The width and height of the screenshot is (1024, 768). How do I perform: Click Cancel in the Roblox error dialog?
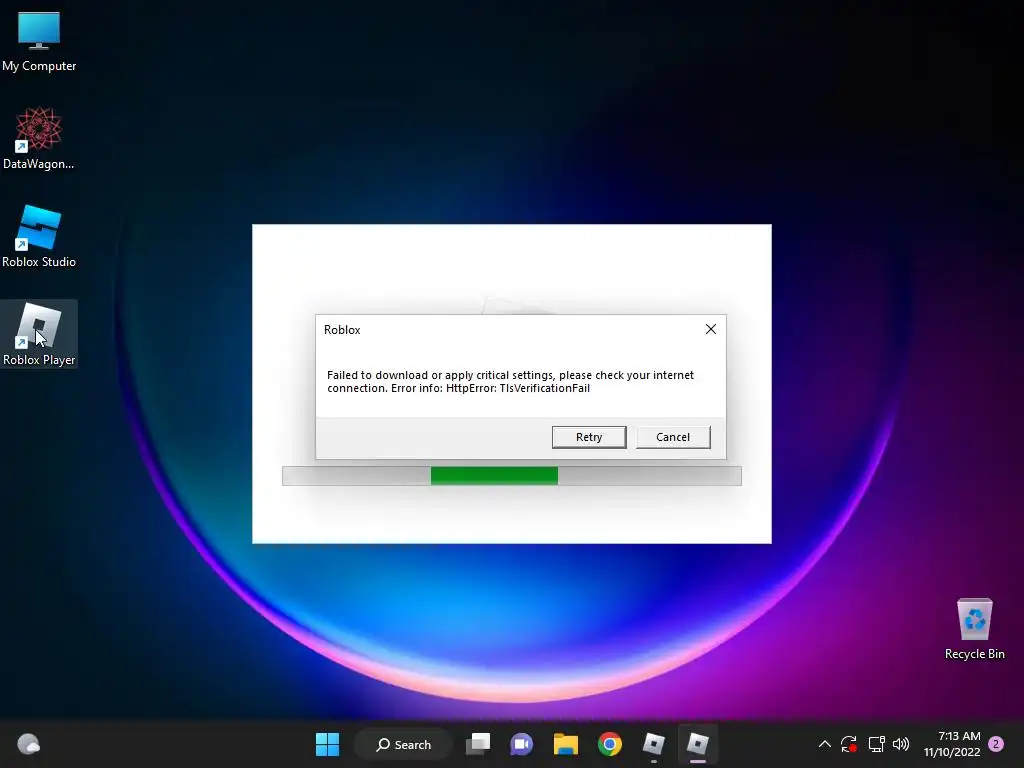(x=673, y=437)
